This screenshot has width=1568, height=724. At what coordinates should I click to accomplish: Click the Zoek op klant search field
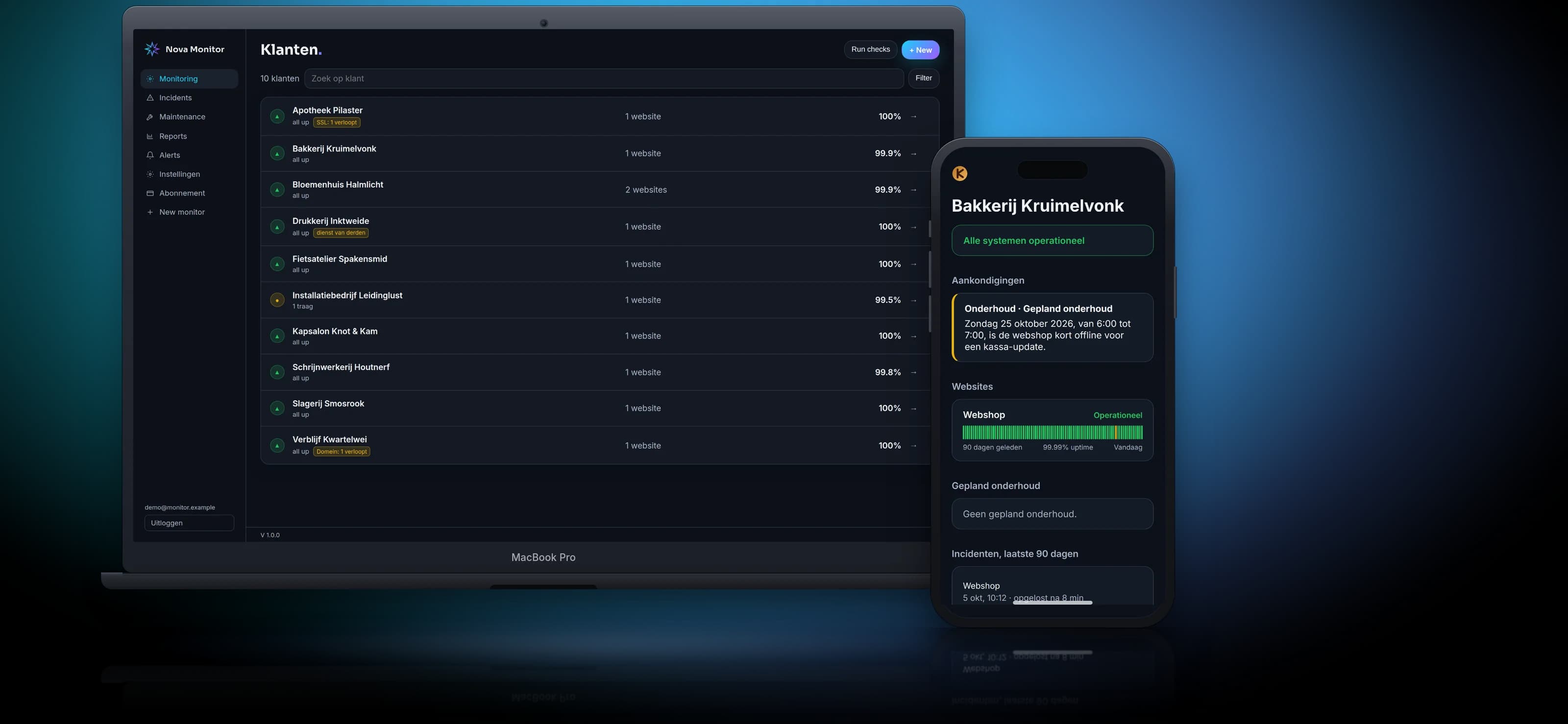[604, 78]
